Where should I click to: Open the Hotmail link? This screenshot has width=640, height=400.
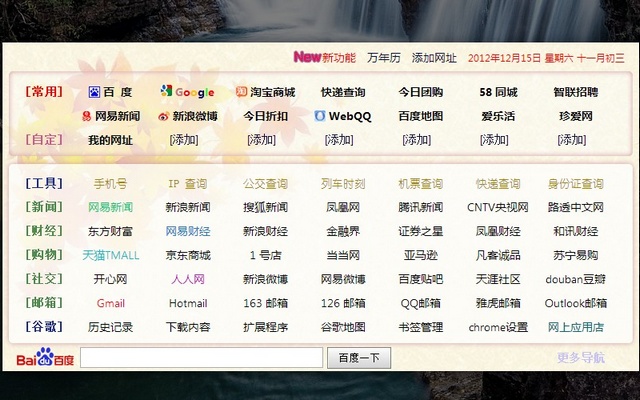point(188,303)
